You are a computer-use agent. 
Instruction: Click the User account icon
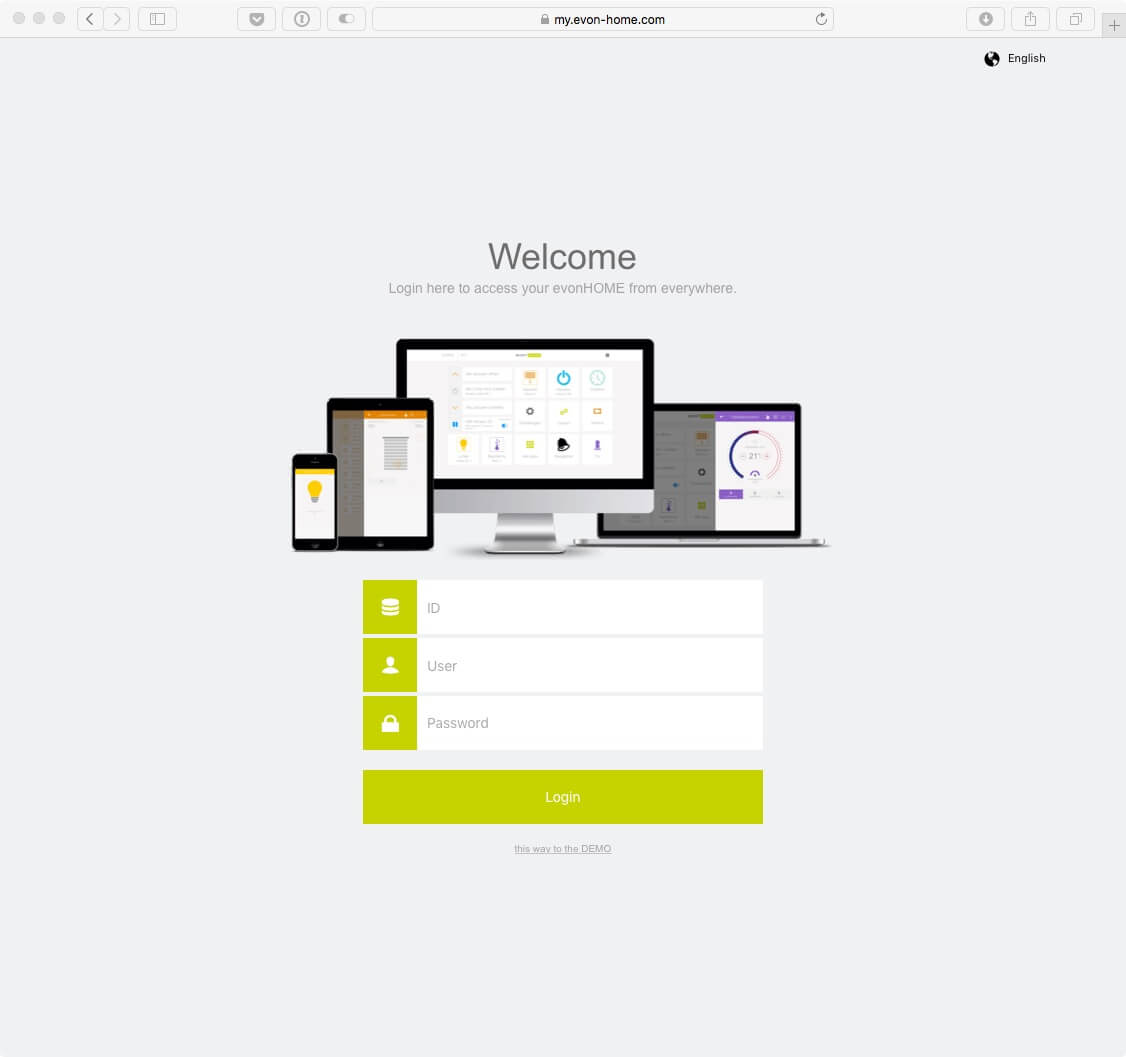pos(389,664)
